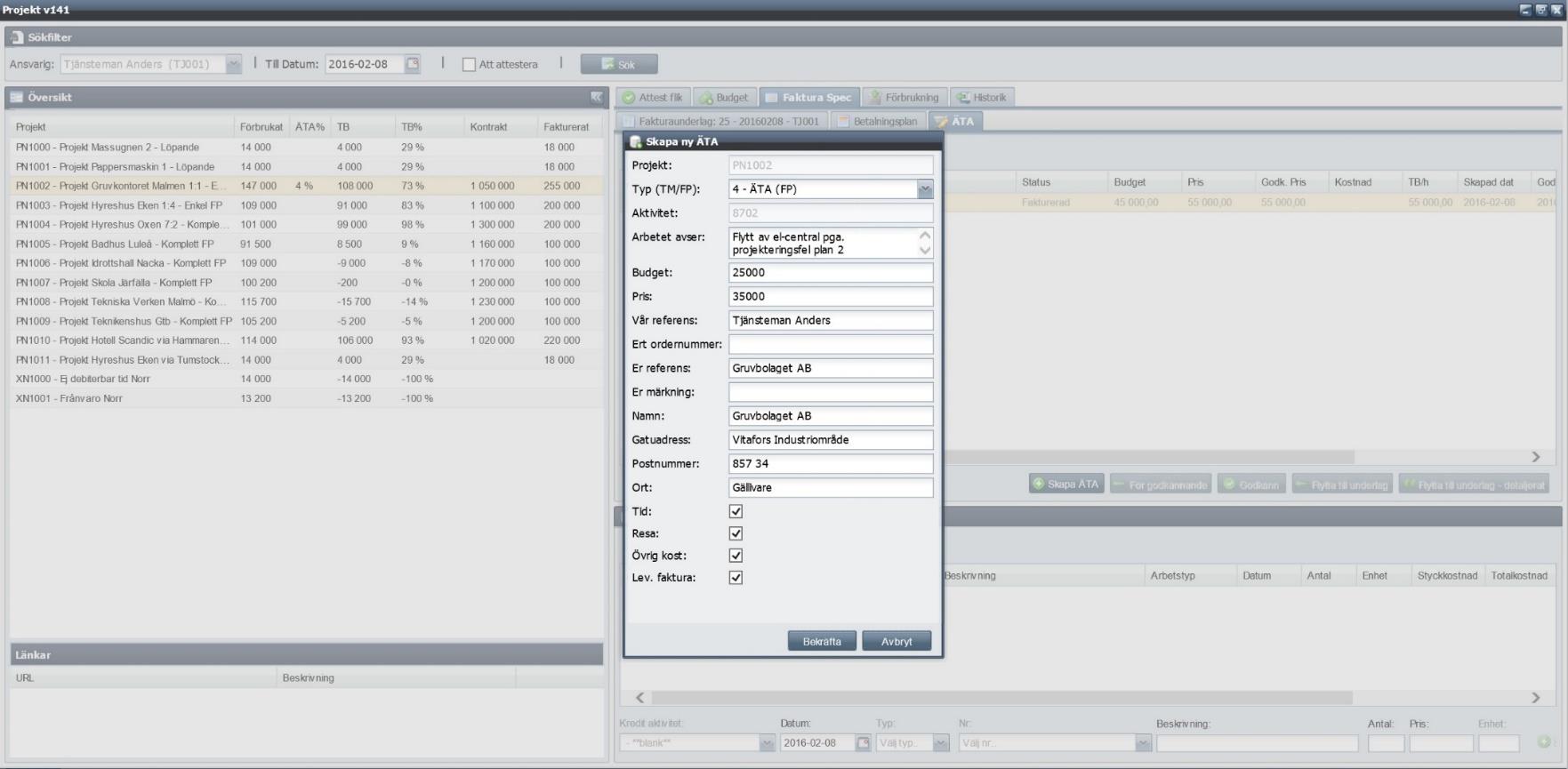Click the Ort input field
Viewport: 1568px width, 769px height.
(831, 488)
